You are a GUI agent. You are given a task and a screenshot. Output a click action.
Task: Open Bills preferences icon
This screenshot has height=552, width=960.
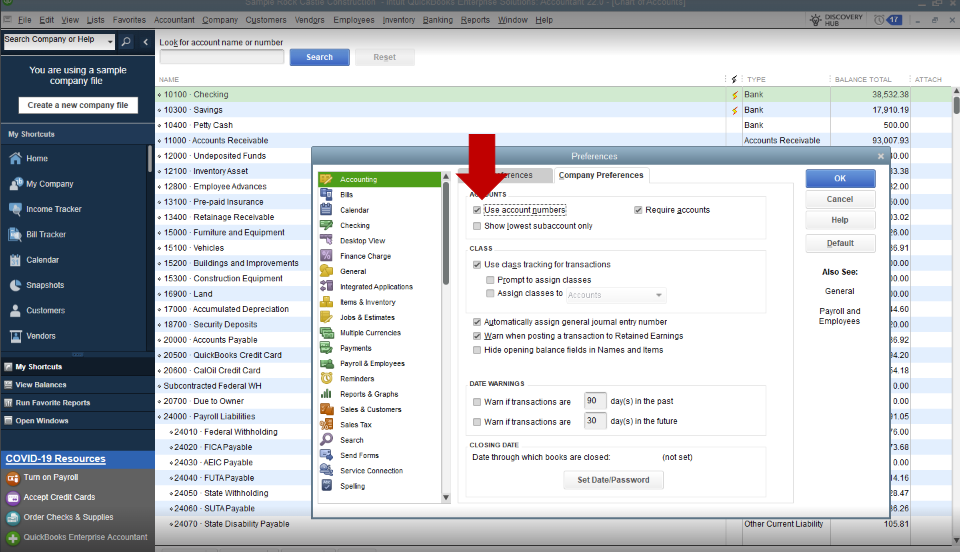point(326,195)
